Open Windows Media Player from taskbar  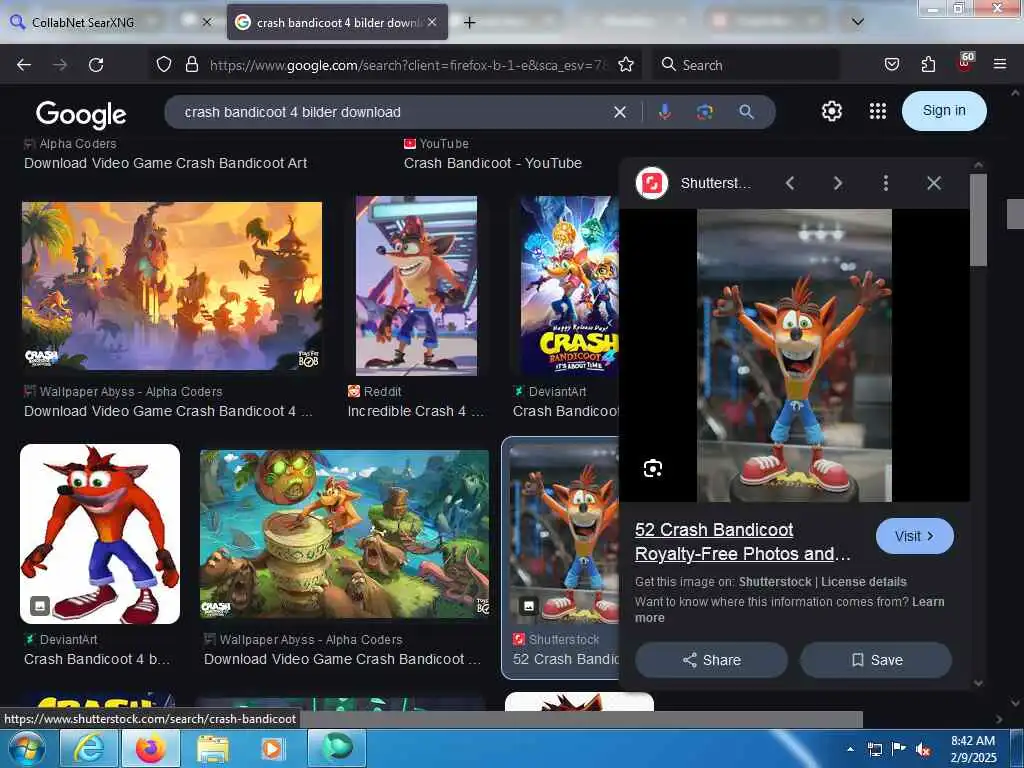[x=274, y=748]
